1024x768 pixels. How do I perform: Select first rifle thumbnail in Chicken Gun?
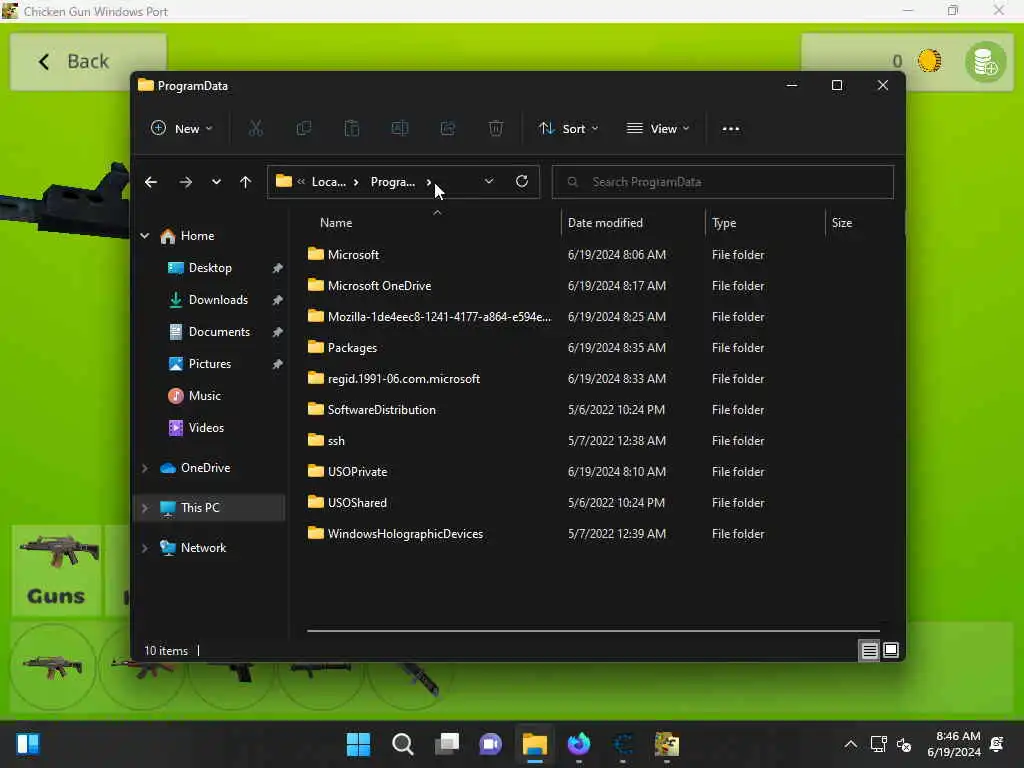click(x=52, y=667)
